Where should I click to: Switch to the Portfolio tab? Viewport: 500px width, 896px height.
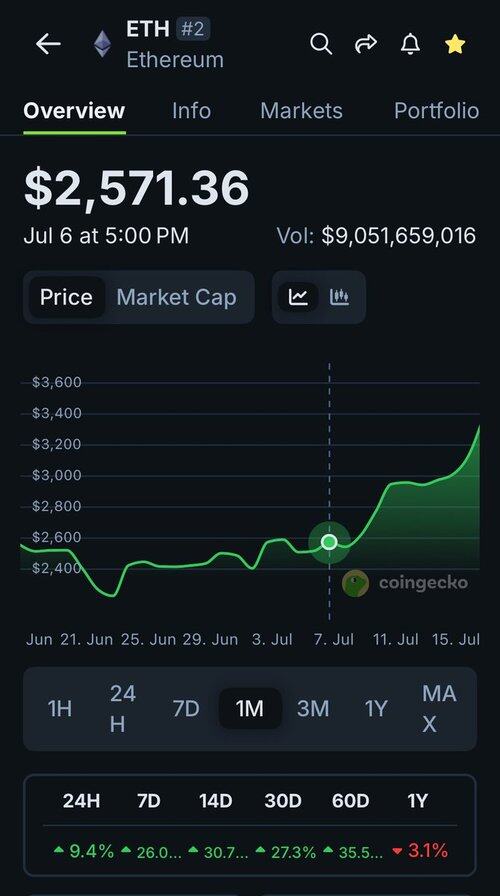(436, 111)
